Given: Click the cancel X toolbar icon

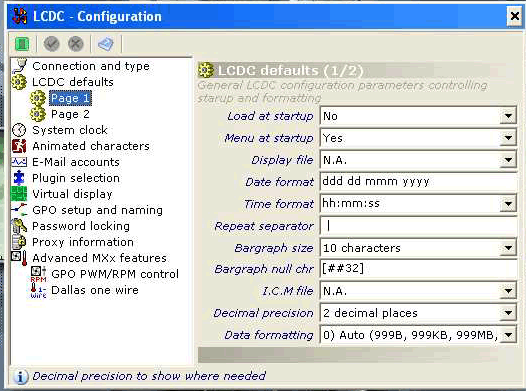Looking at the screenshot, I should tap(76, 44).
